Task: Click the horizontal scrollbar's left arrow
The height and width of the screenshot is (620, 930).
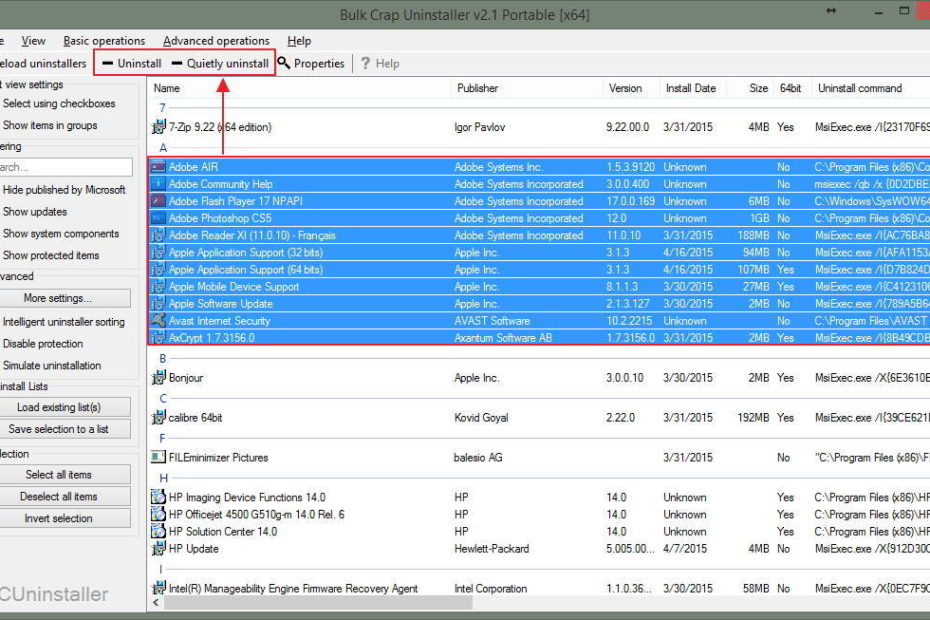Action: tap(156, 603)
